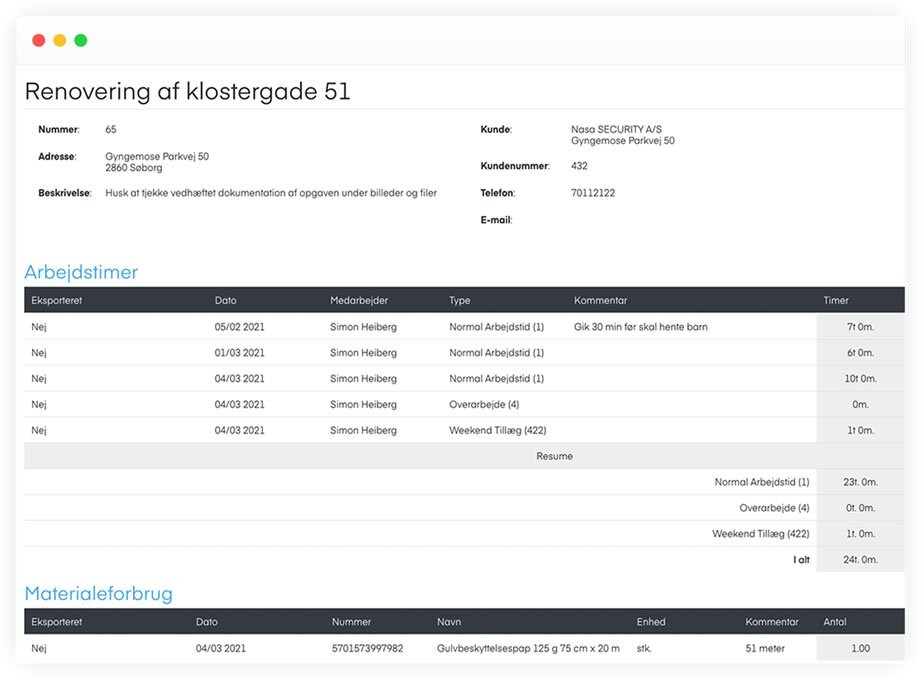Sort by the Medarbejder column header
Screen dimensions: 921x679
[x=359, y=300]
